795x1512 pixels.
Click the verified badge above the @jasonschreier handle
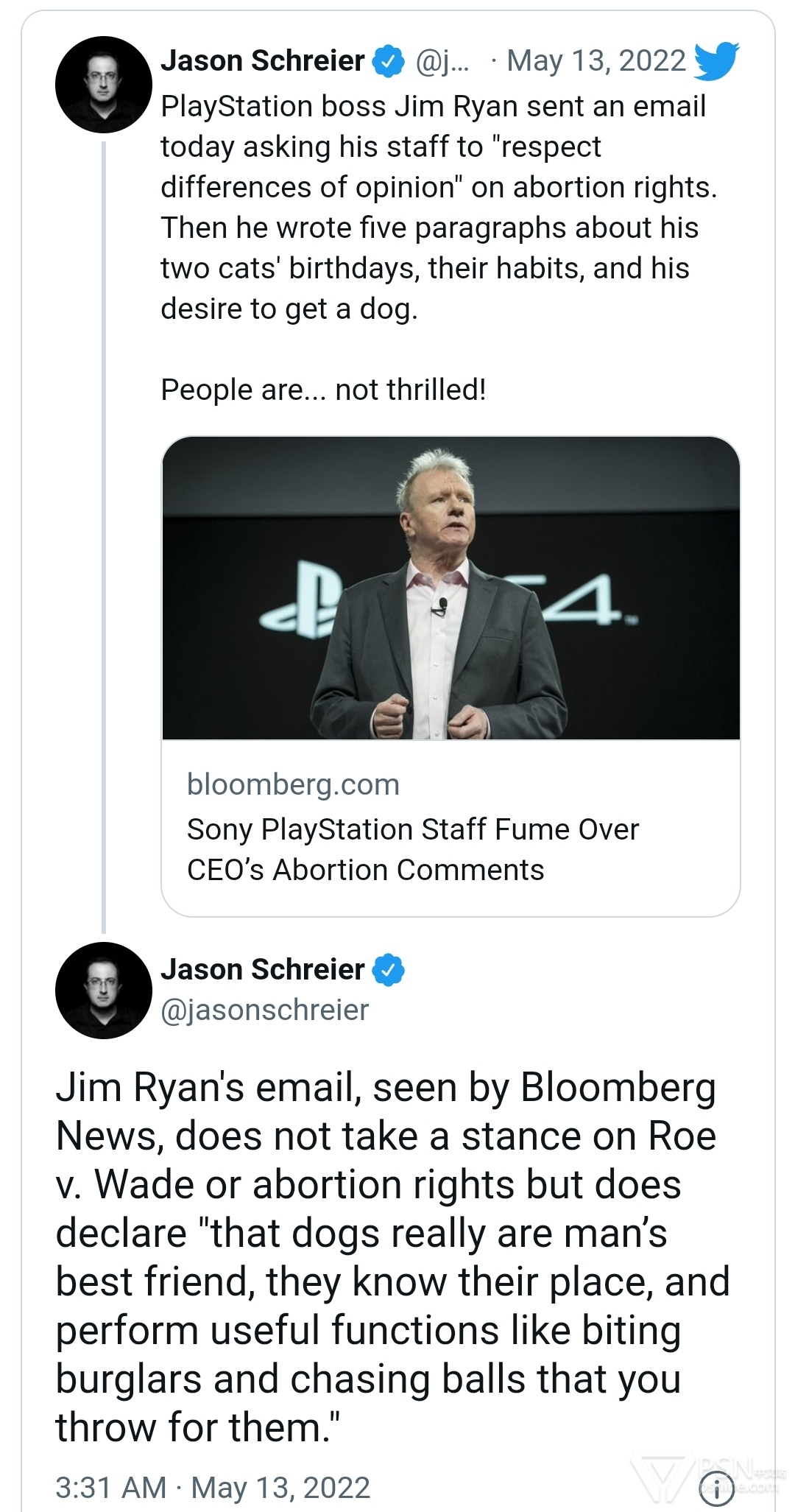[388, 969]
